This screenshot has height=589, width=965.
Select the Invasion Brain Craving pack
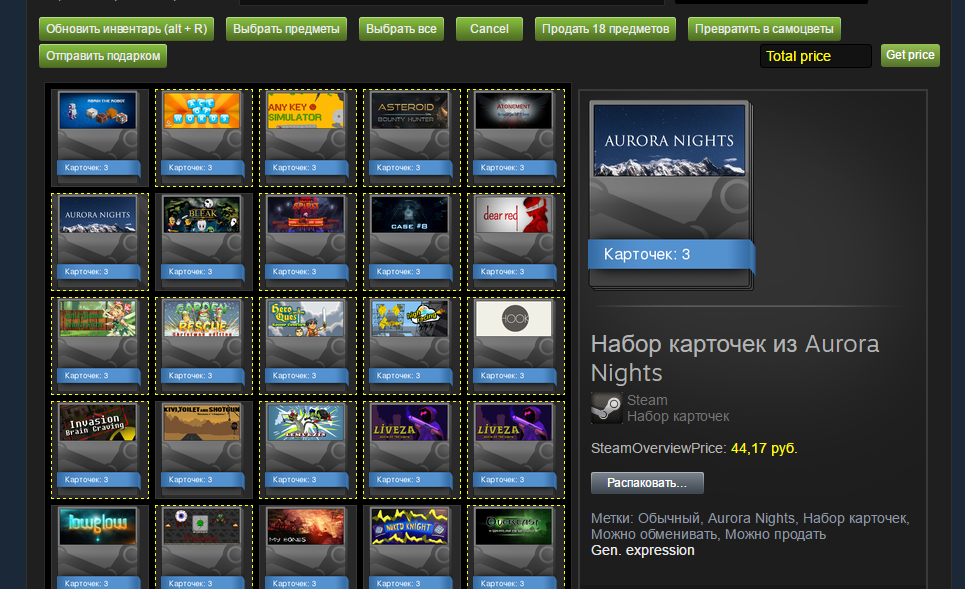[100, 450]
